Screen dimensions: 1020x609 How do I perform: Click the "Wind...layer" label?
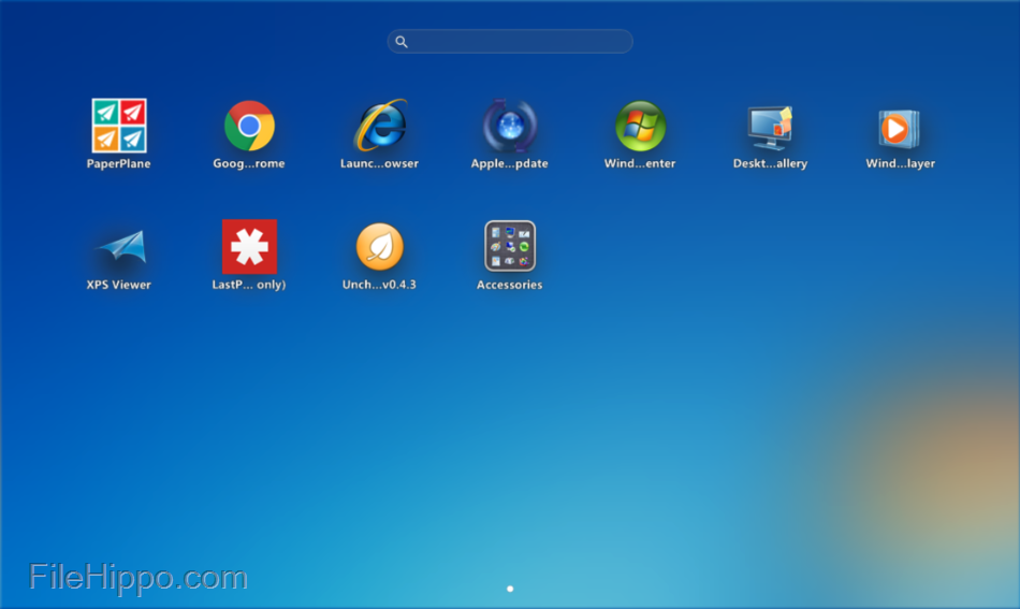(x=900, y=164)
